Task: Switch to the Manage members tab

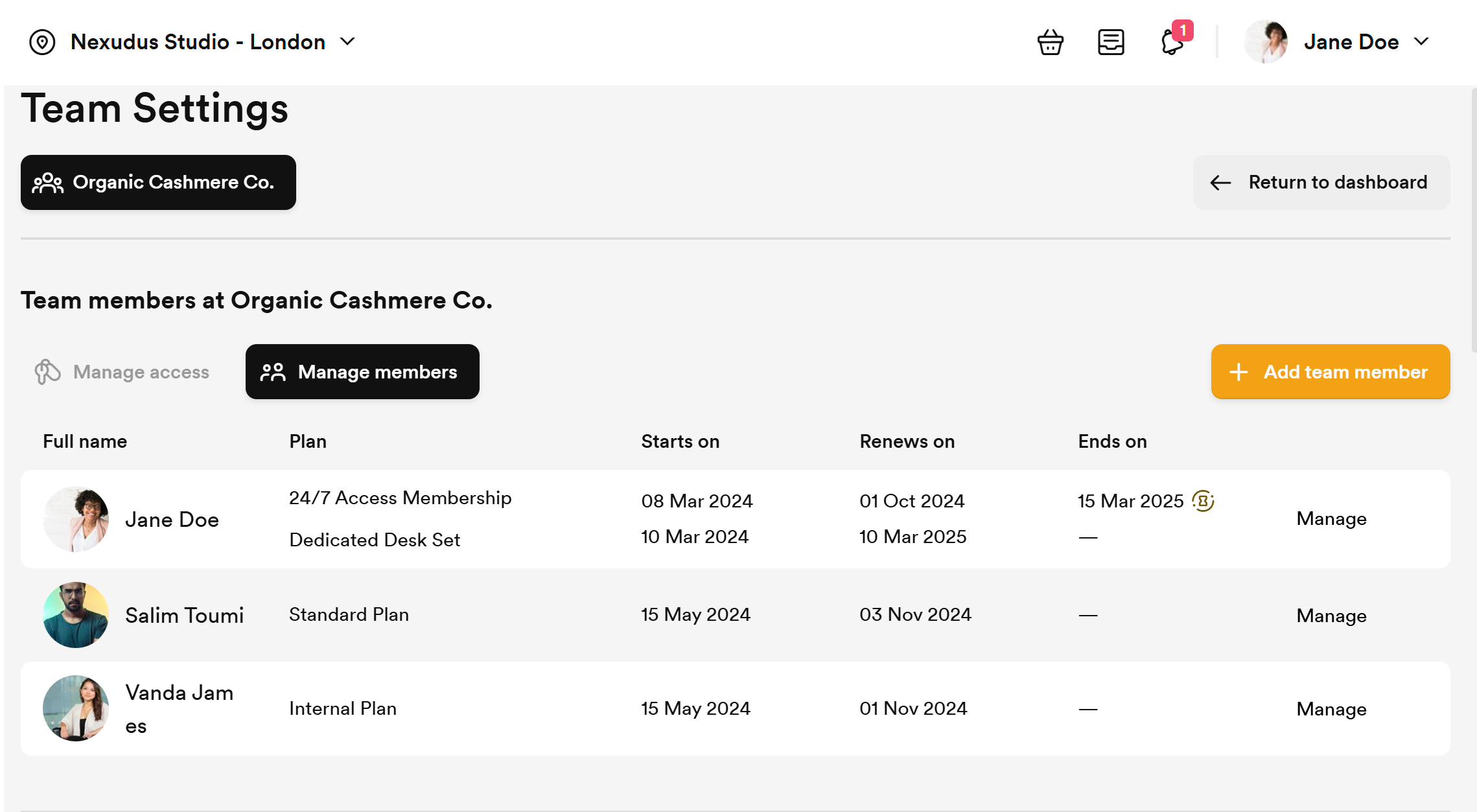Action: coord(362,372)
